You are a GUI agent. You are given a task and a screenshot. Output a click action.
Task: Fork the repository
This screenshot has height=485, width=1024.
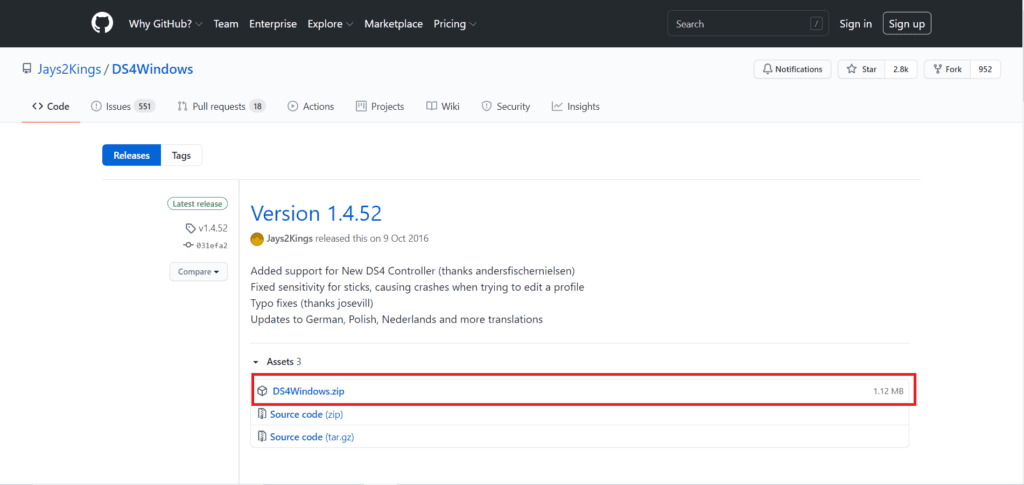[x=948, y=69]
